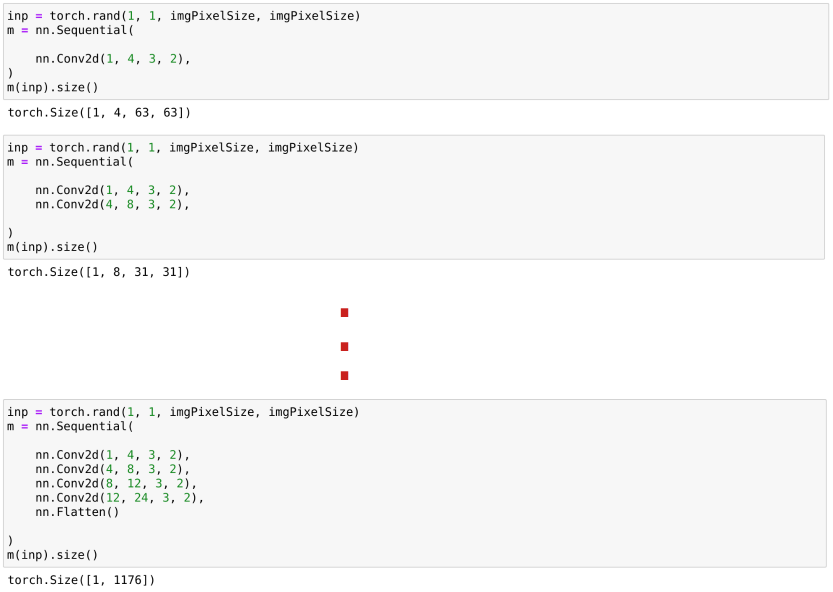833x592 pixels.
Task: Click the inp = torch.rand line in second cell
Action: (183, 148)
